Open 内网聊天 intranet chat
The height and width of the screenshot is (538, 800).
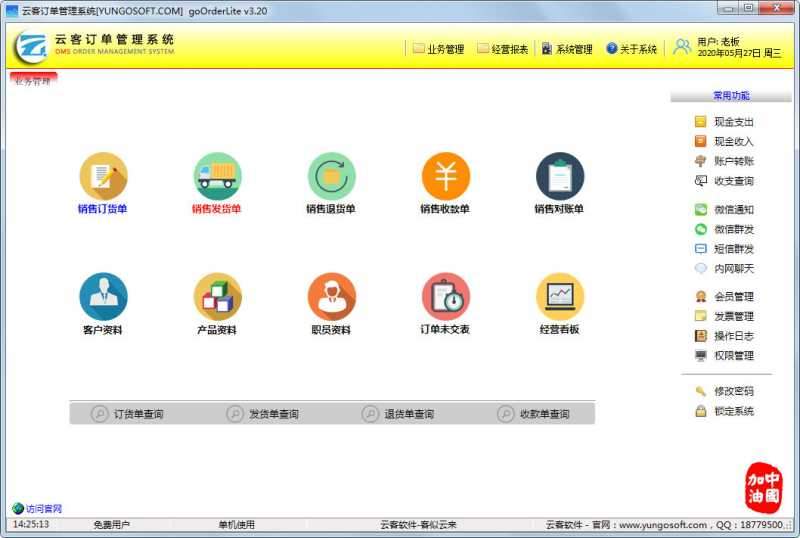click(x=724, y=268)
